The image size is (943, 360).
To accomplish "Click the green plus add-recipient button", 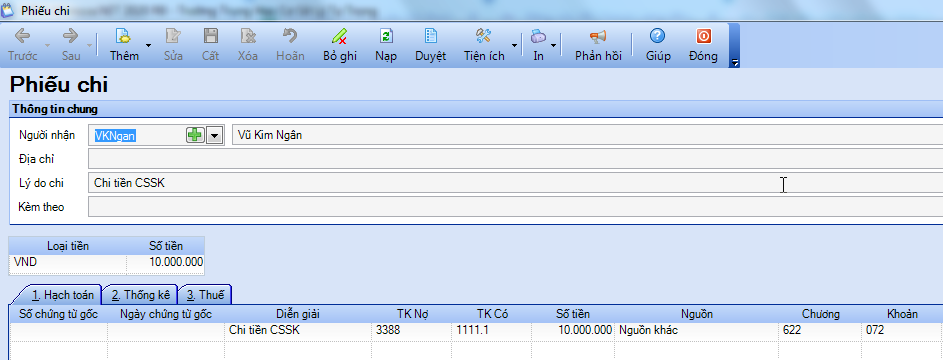I will pyautogui.click(x=195, y=135).
